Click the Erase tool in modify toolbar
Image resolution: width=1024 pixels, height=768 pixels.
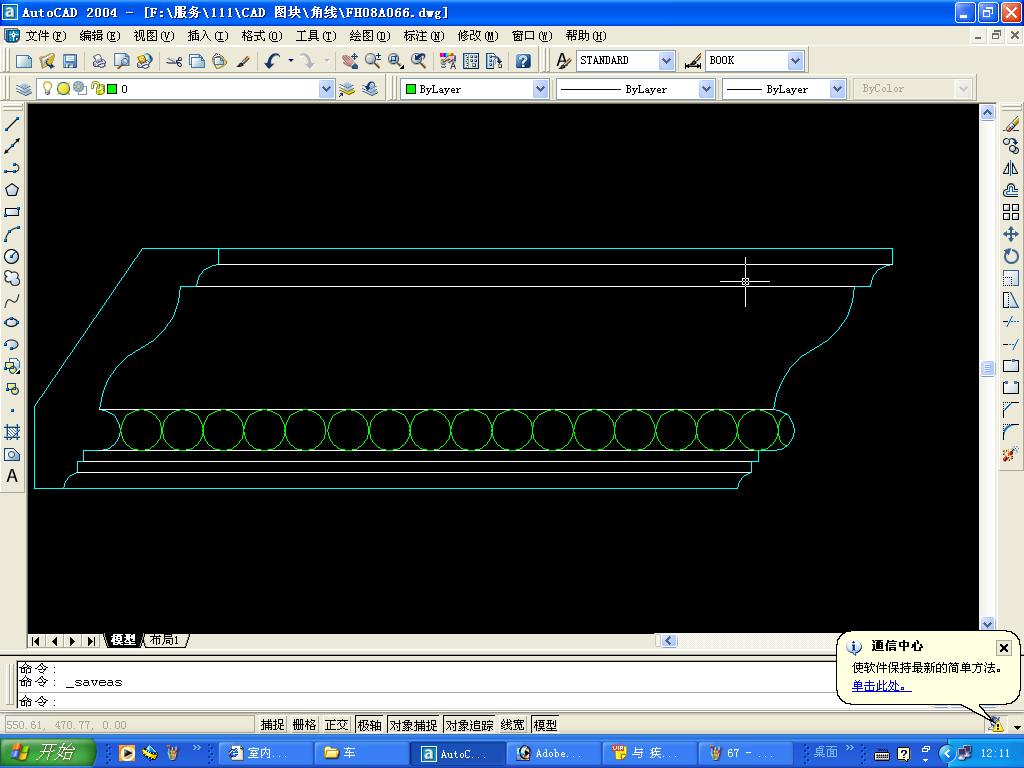point(1011,124)
